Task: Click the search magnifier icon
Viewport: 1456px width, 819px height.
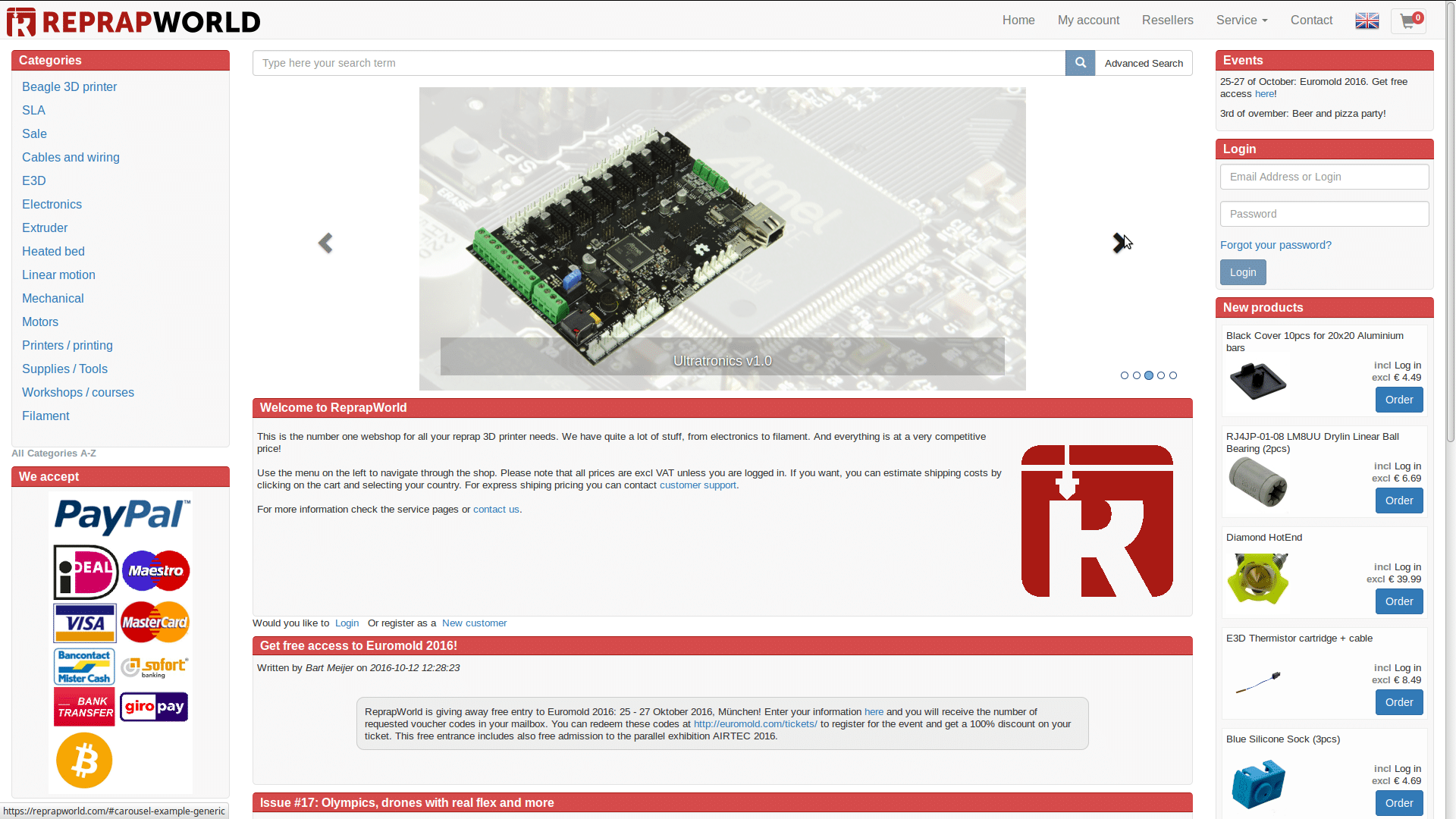Action: (x=1080, y=63)
